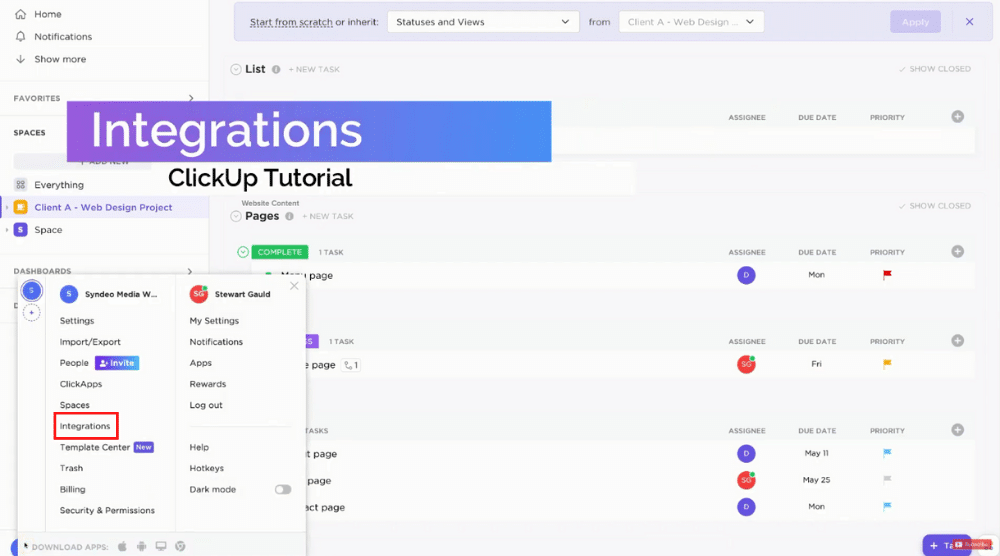Download the Android app

tap(142, 546)
